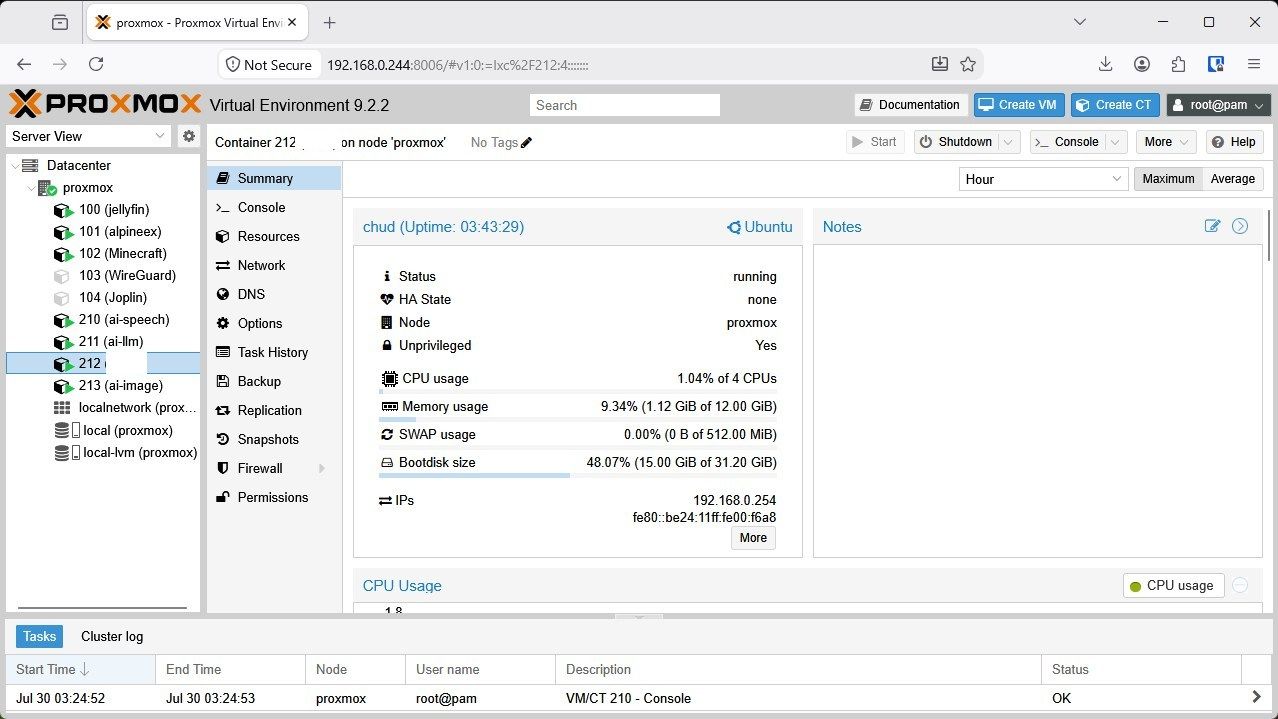
Task: Click the Create CT button
Action: pyautogui.click(x=1115, y=105)
